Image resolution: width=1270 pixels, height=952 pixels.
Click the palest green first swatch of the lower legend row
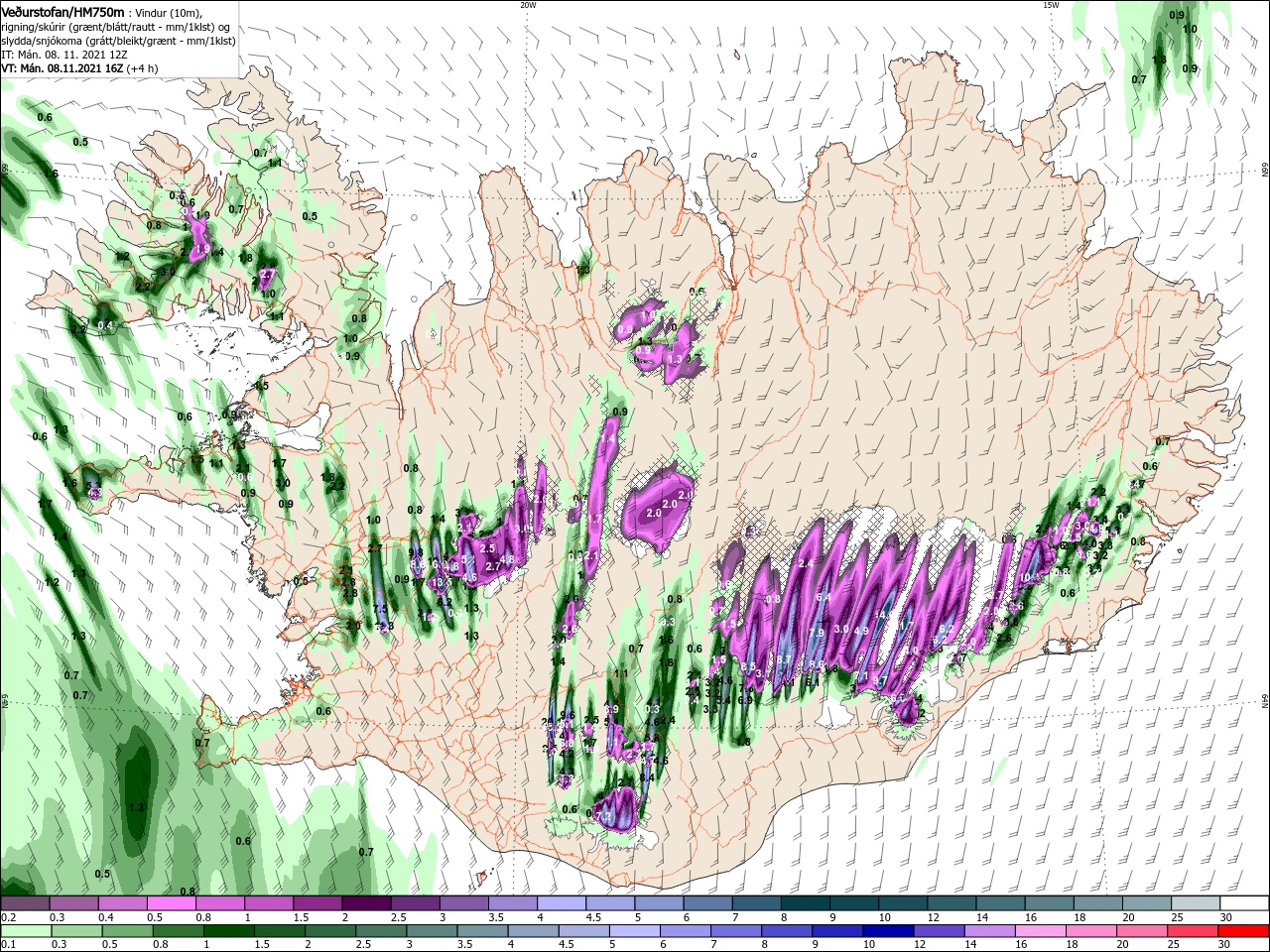click(25, 931)
